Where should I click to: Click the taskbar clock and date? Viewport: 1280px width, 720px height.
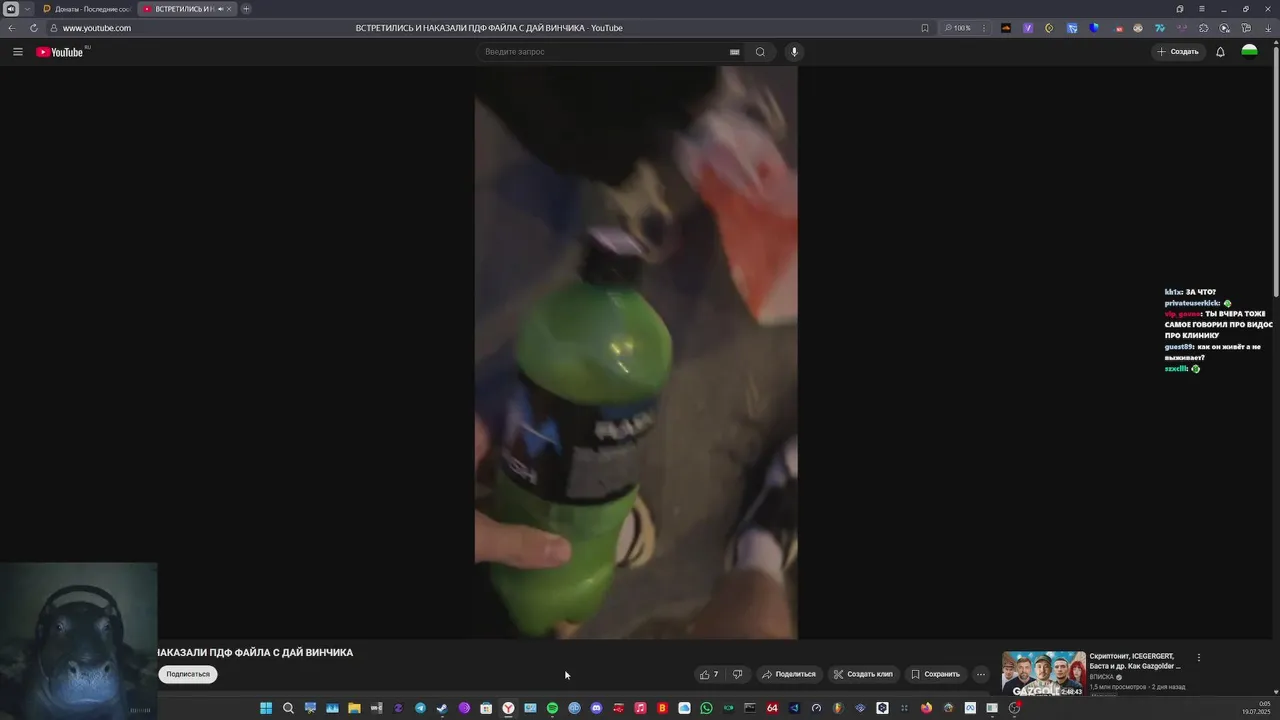(x=1256, y=708)
